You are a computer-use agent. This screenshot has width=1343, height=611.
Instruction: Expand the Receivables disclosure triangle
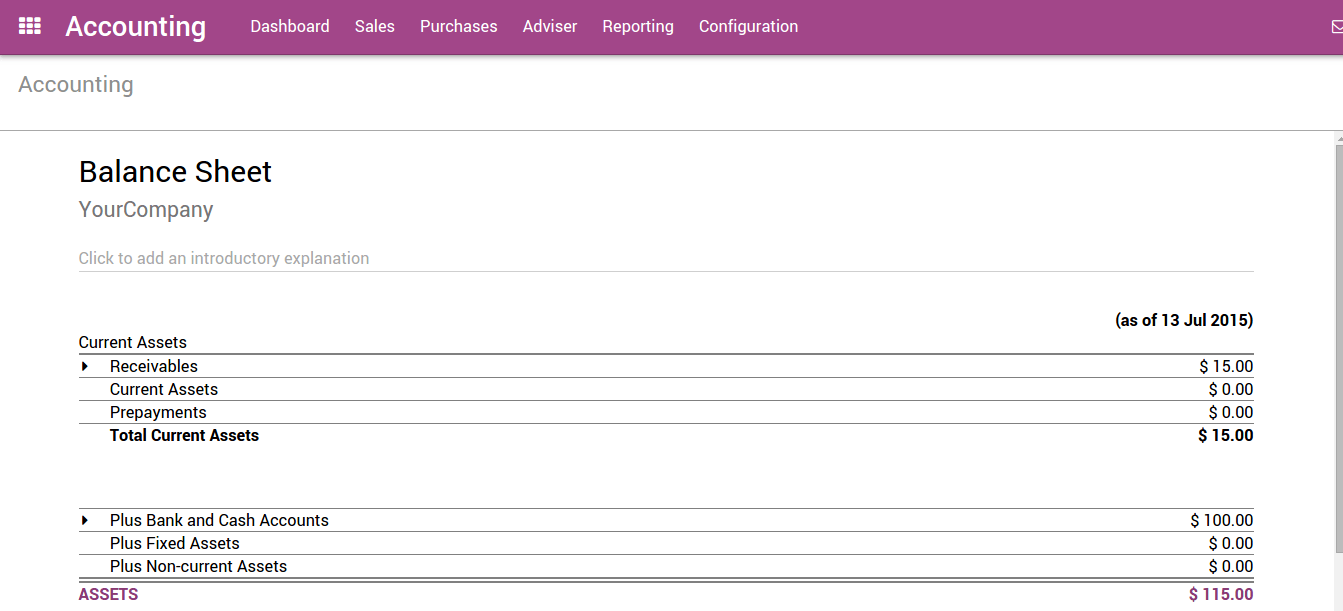coord(86,366)
